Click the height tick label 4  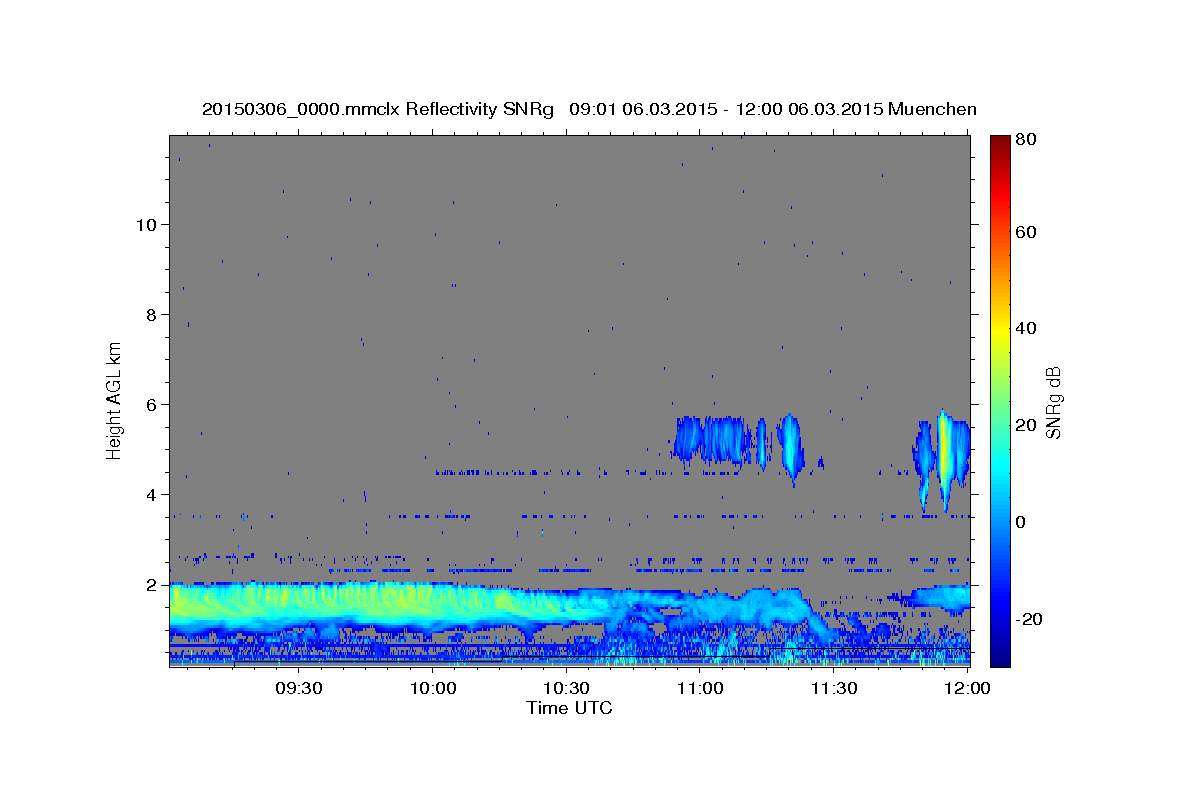[153, 494]
